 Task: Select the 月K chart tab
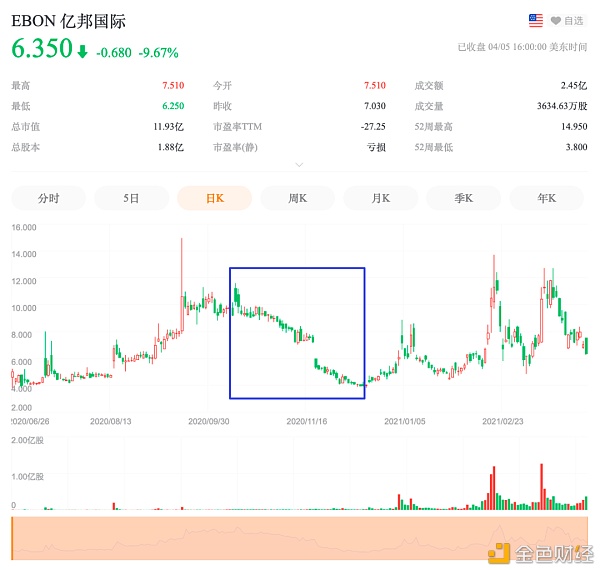381,198
